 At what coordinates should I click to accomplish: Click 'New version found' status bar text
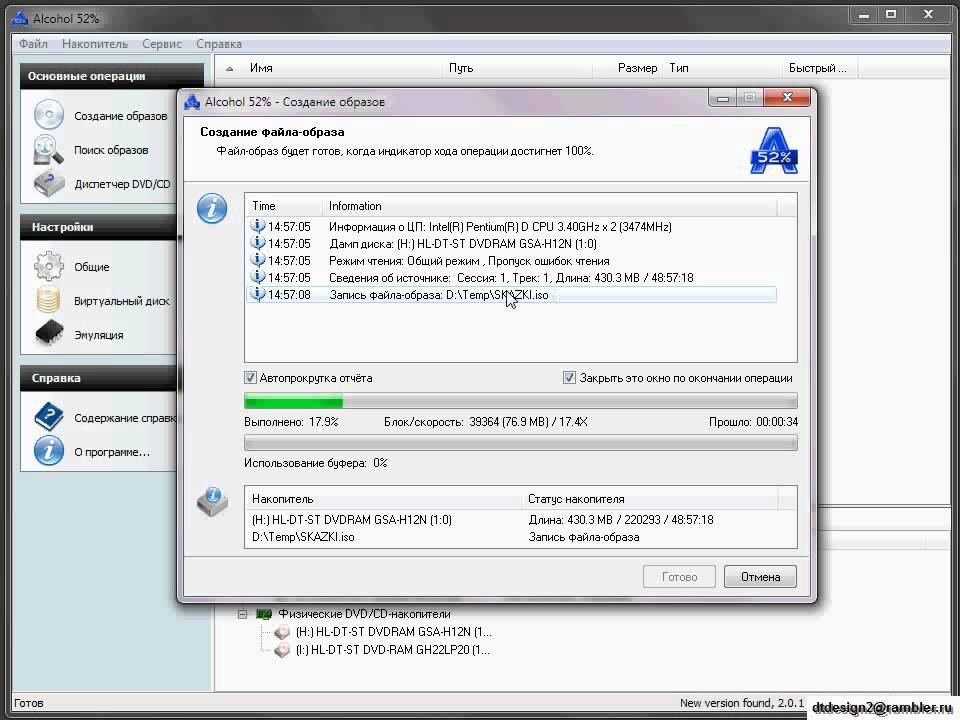pos(741,702)
